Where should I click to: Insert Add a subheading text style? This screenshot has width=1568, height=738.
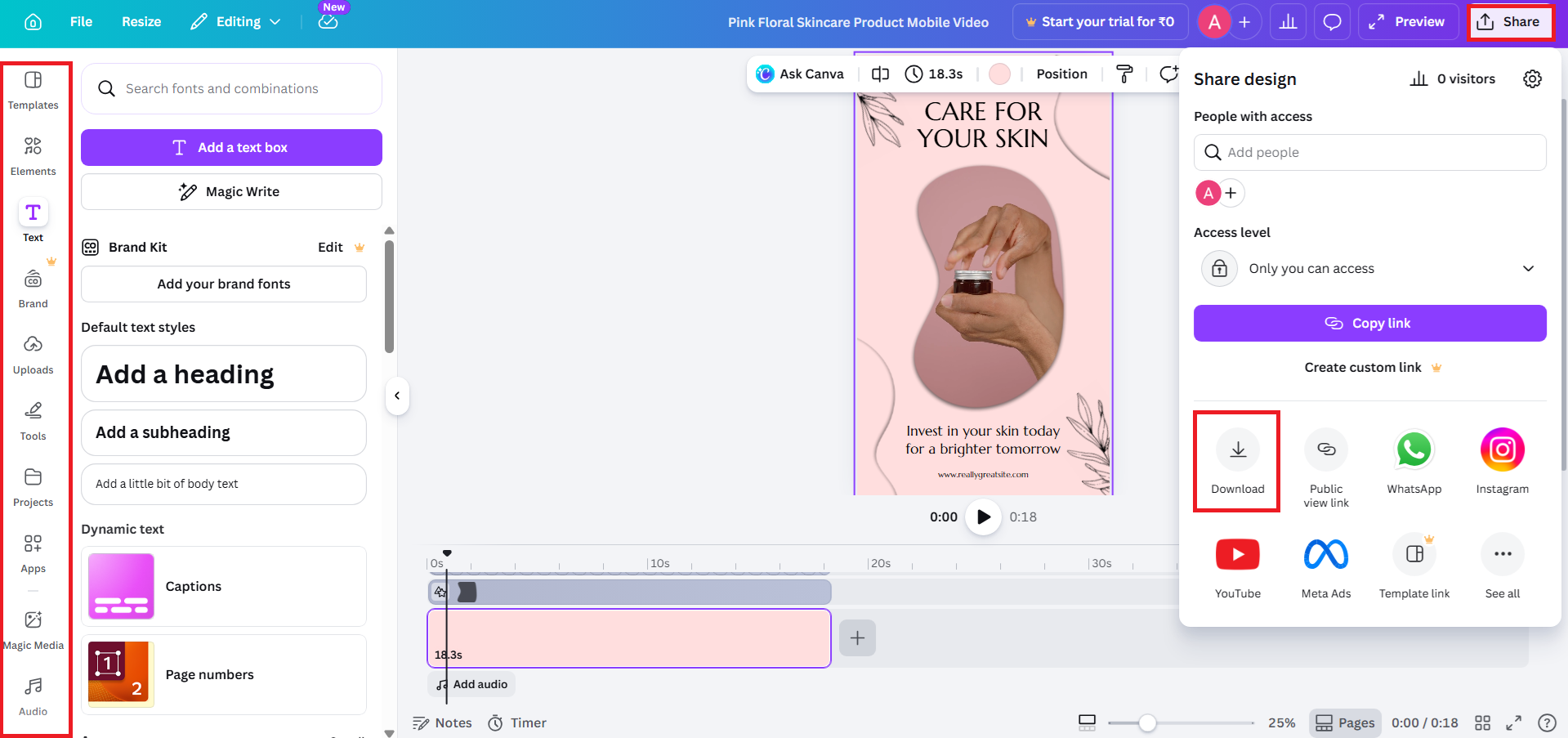(x=224, y=432)
